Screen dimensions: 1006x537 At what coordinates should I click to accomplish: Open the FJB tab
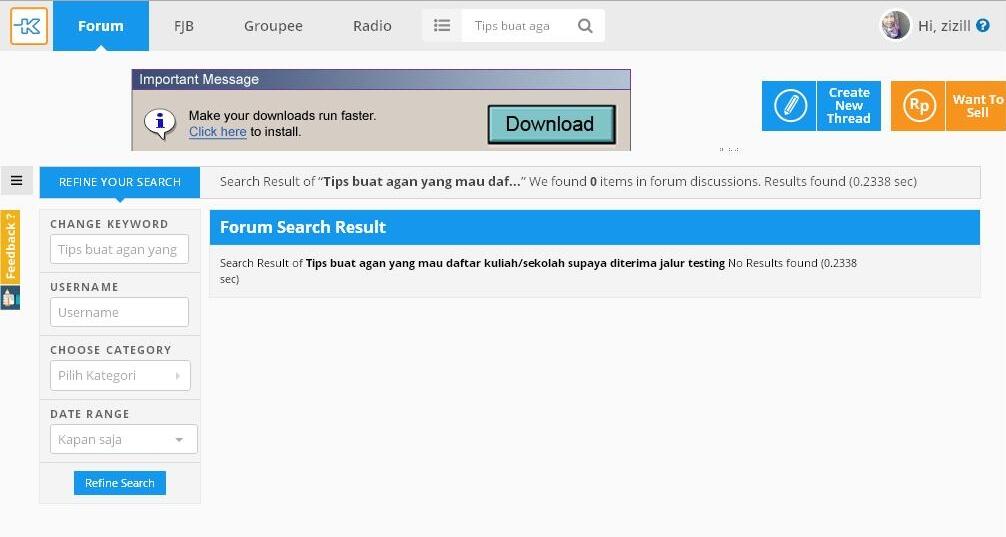182,26
